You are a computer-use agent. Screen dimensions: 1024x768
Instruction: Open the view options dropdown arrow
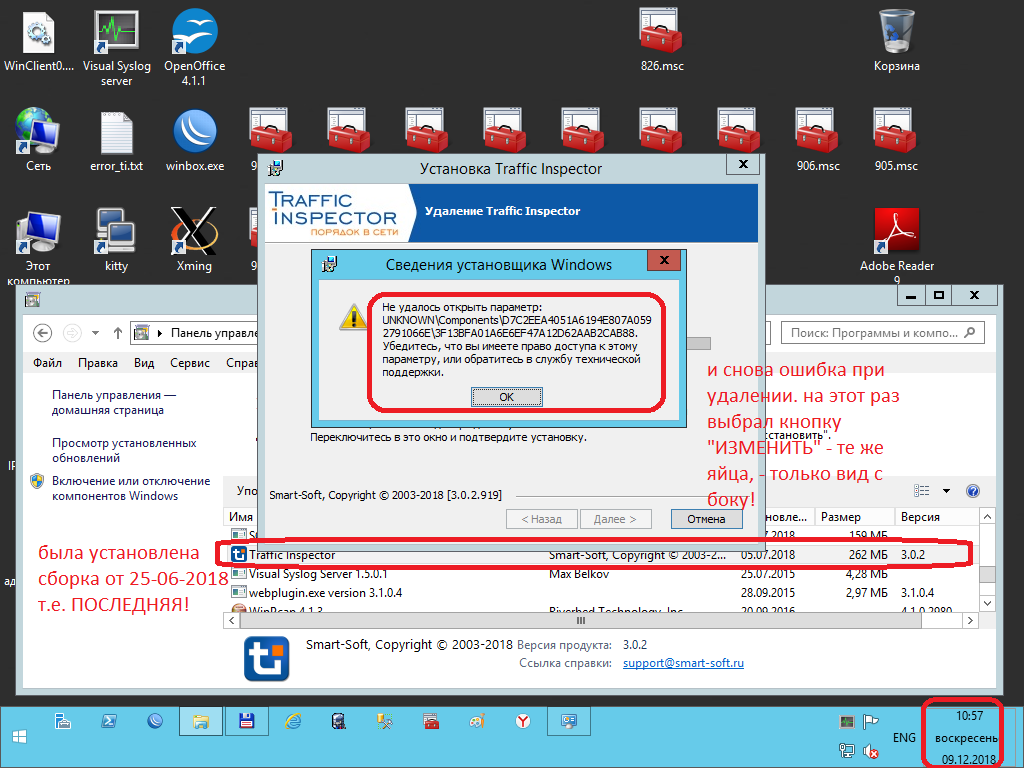946,490
